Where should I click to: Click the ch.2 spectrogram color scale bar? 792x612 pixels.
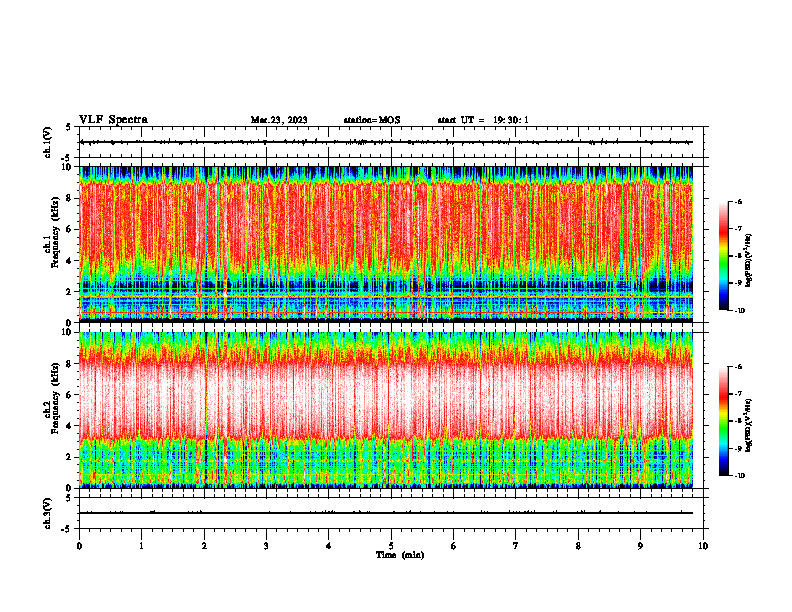723,421
